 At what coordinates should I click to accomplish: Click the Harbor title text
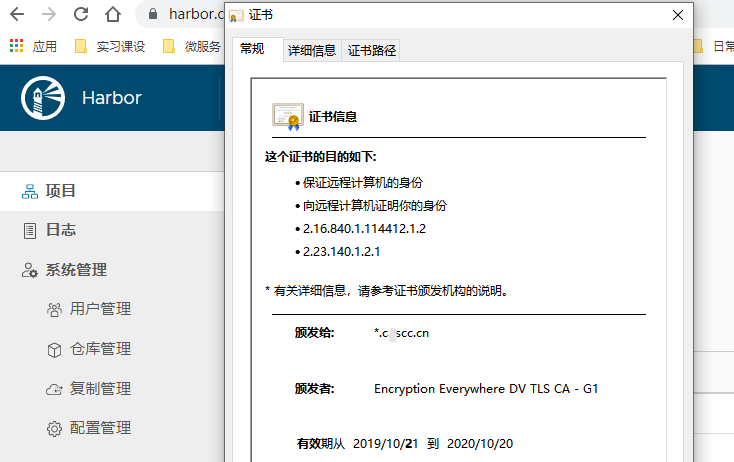[x=111, y=98]
